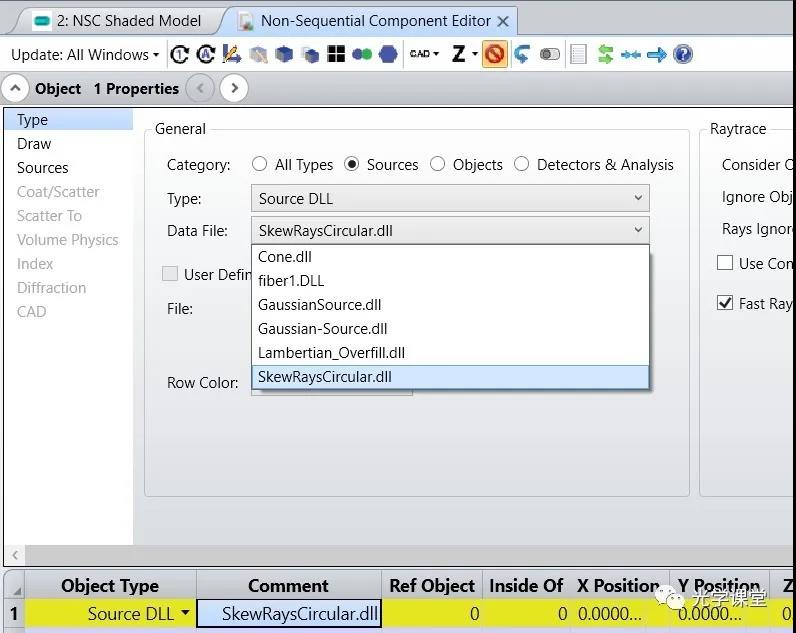This screenshot has height=633, width=796.
Task: Click the toggle switch icon in toolbar
Action: pyautogui.click(x=550, y=54)
